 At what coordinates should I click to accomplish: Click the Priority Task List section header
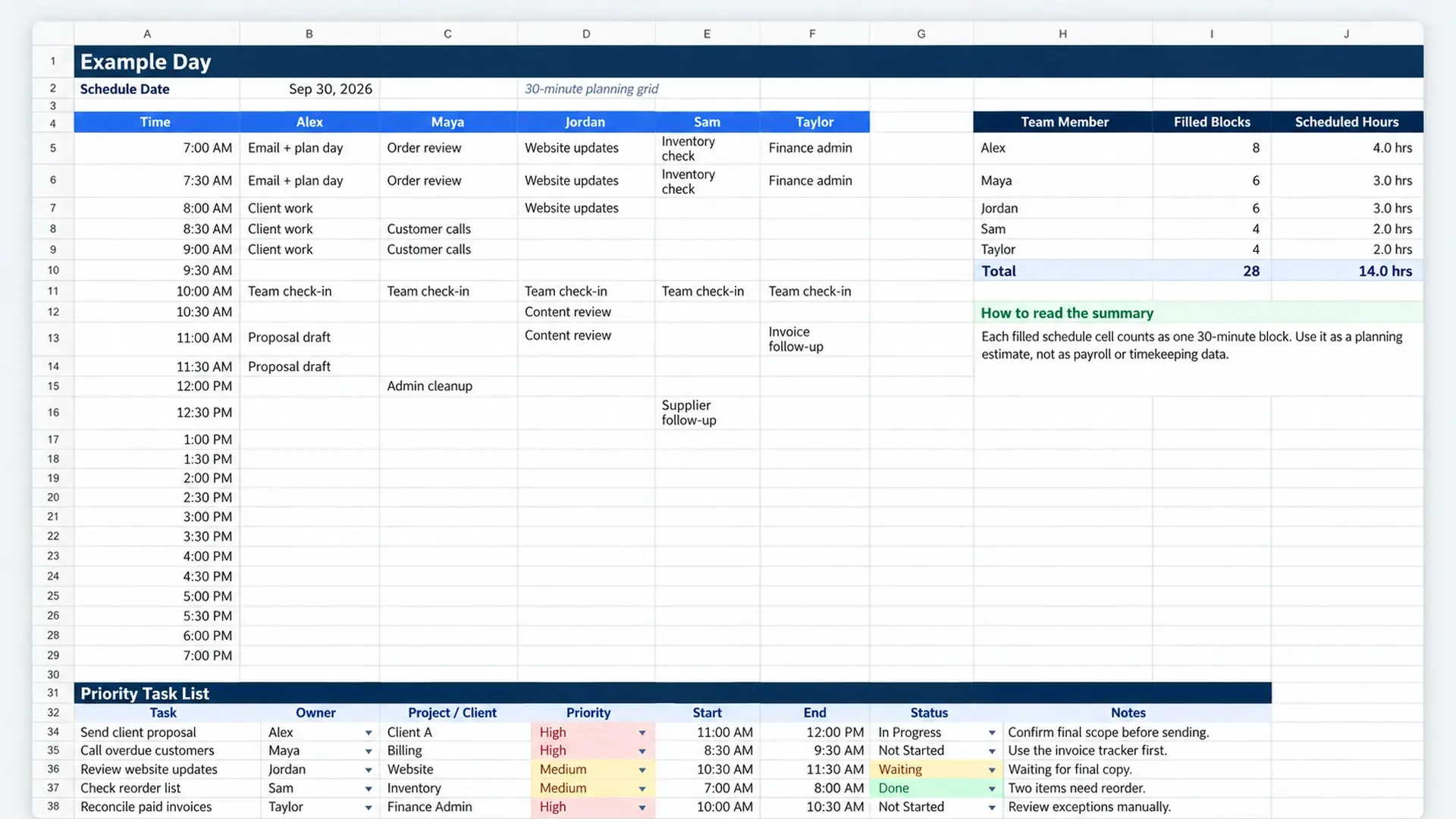673,693
